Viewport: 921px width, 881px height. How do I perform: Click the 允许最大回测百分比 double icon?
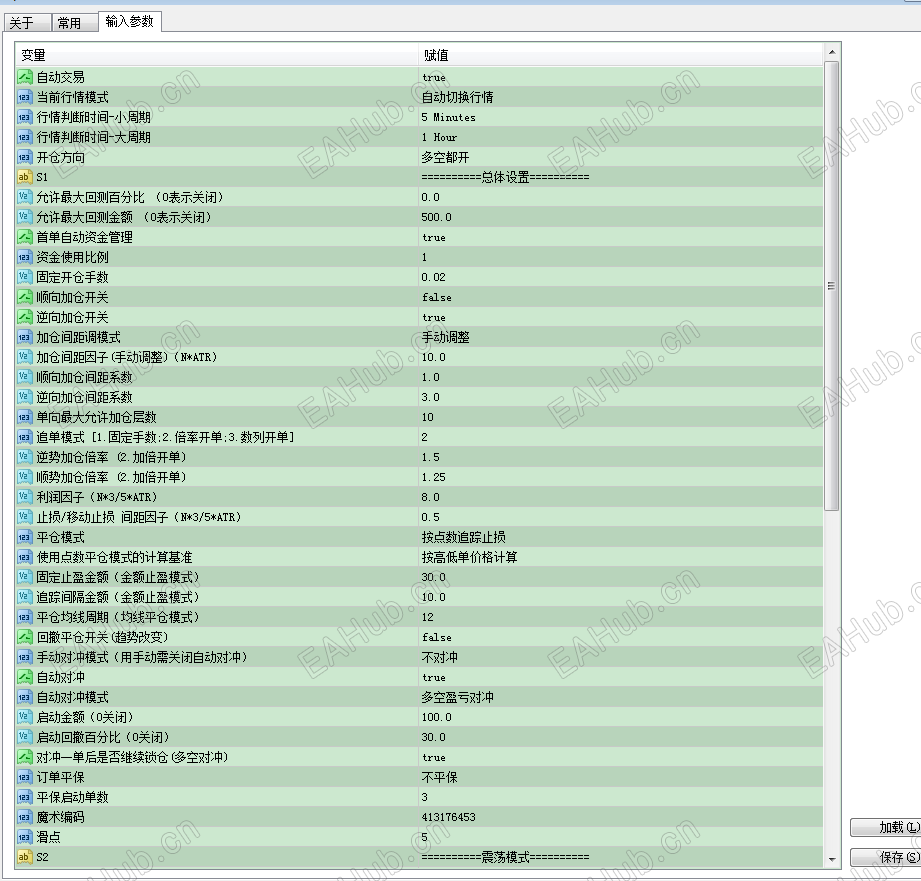coord(24,197)
